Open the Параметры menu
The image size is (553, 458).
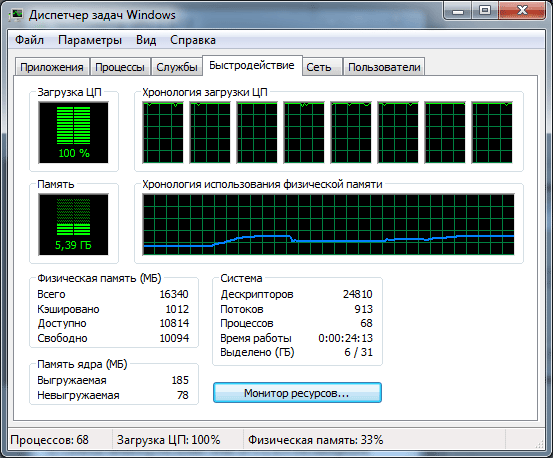(90, 40)
